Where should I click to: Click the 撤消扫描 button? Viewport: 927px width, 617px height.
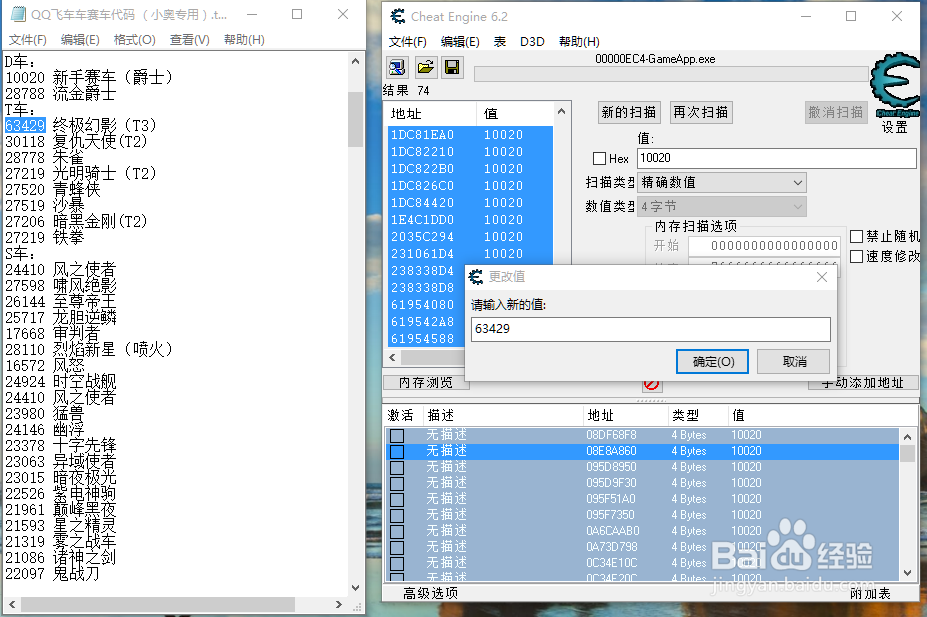click(x=836, y=112)
